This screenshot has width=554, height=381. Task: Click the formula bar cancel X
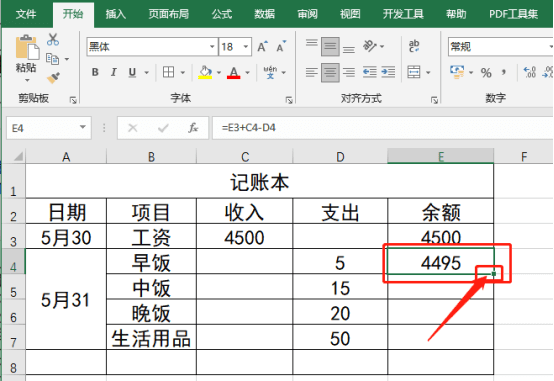tap(132, 128)
